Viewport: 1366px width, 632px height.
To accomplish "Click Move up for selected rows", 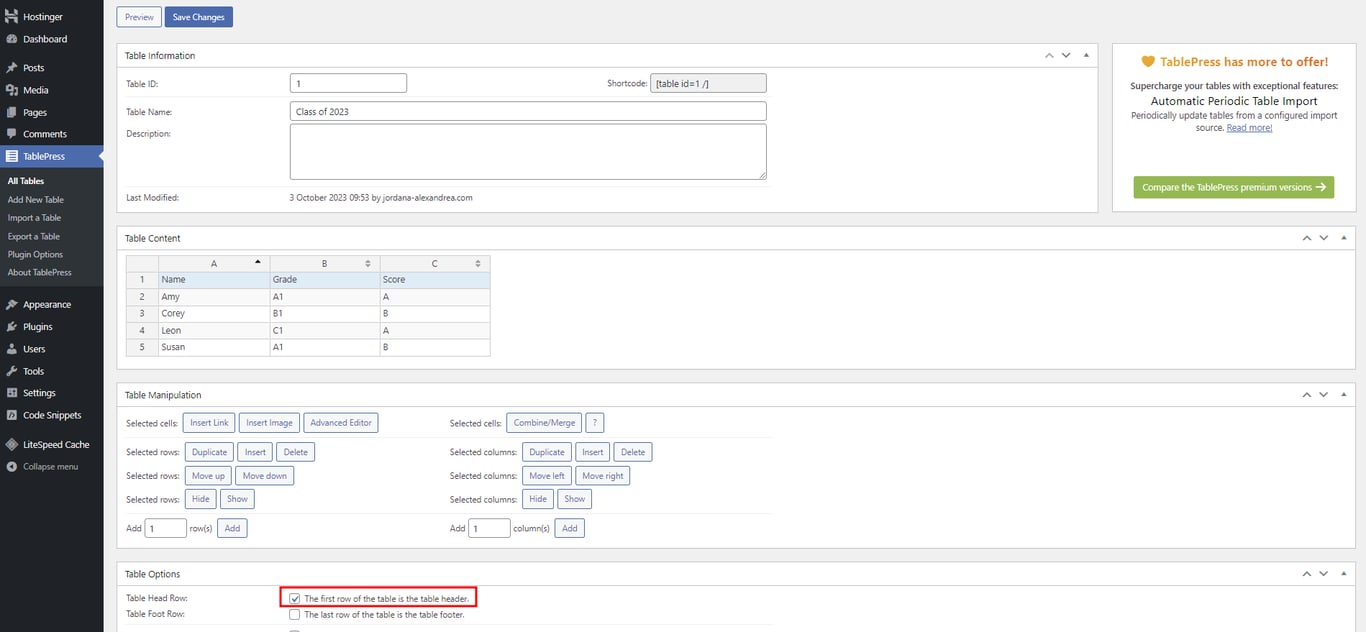I will [208, 476].
